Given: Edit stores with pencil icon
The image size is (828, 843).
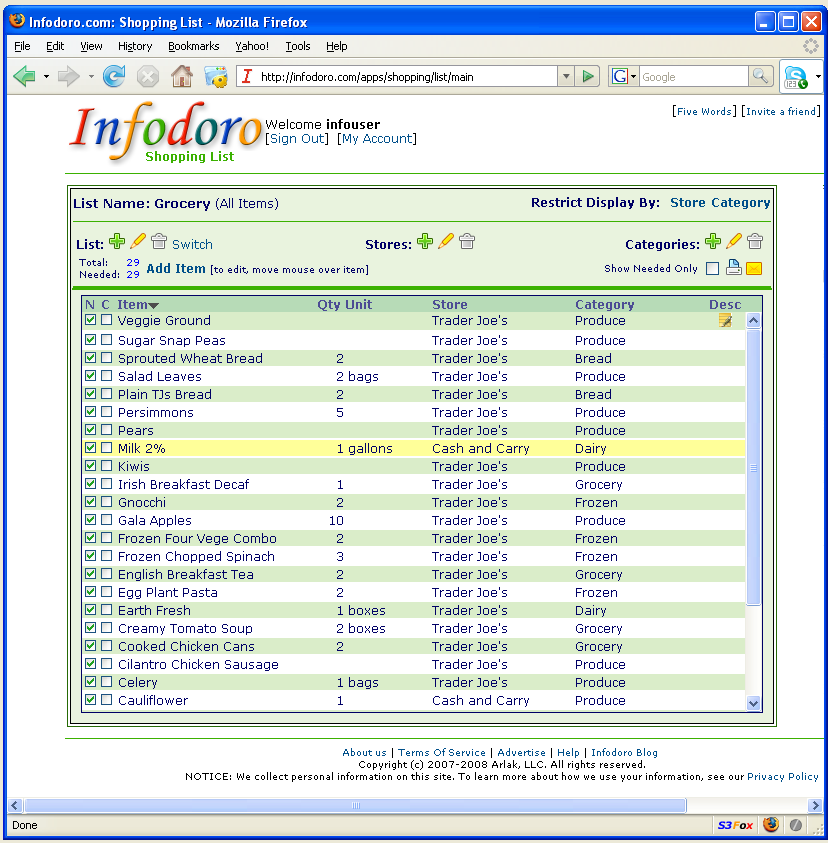Looking at the screenshot, I should [446, 241].
